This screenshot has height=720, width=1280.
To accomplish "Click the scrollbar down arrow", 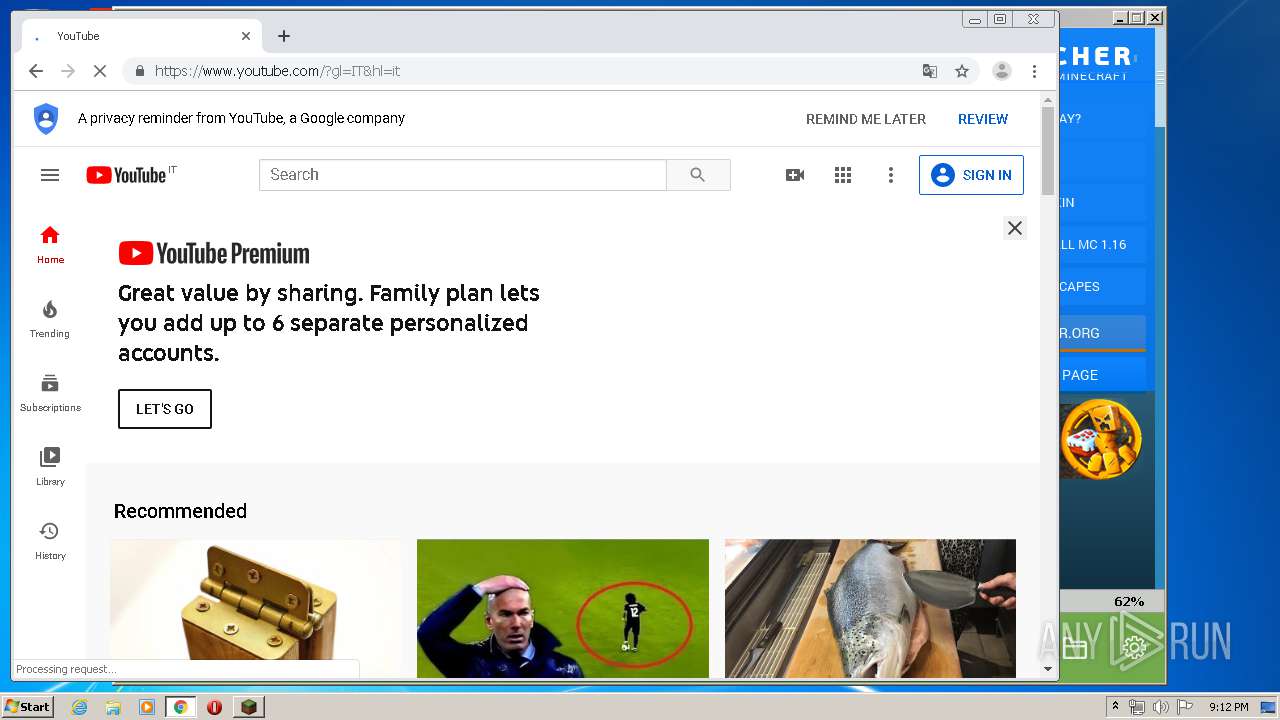I will (1048, 669).
